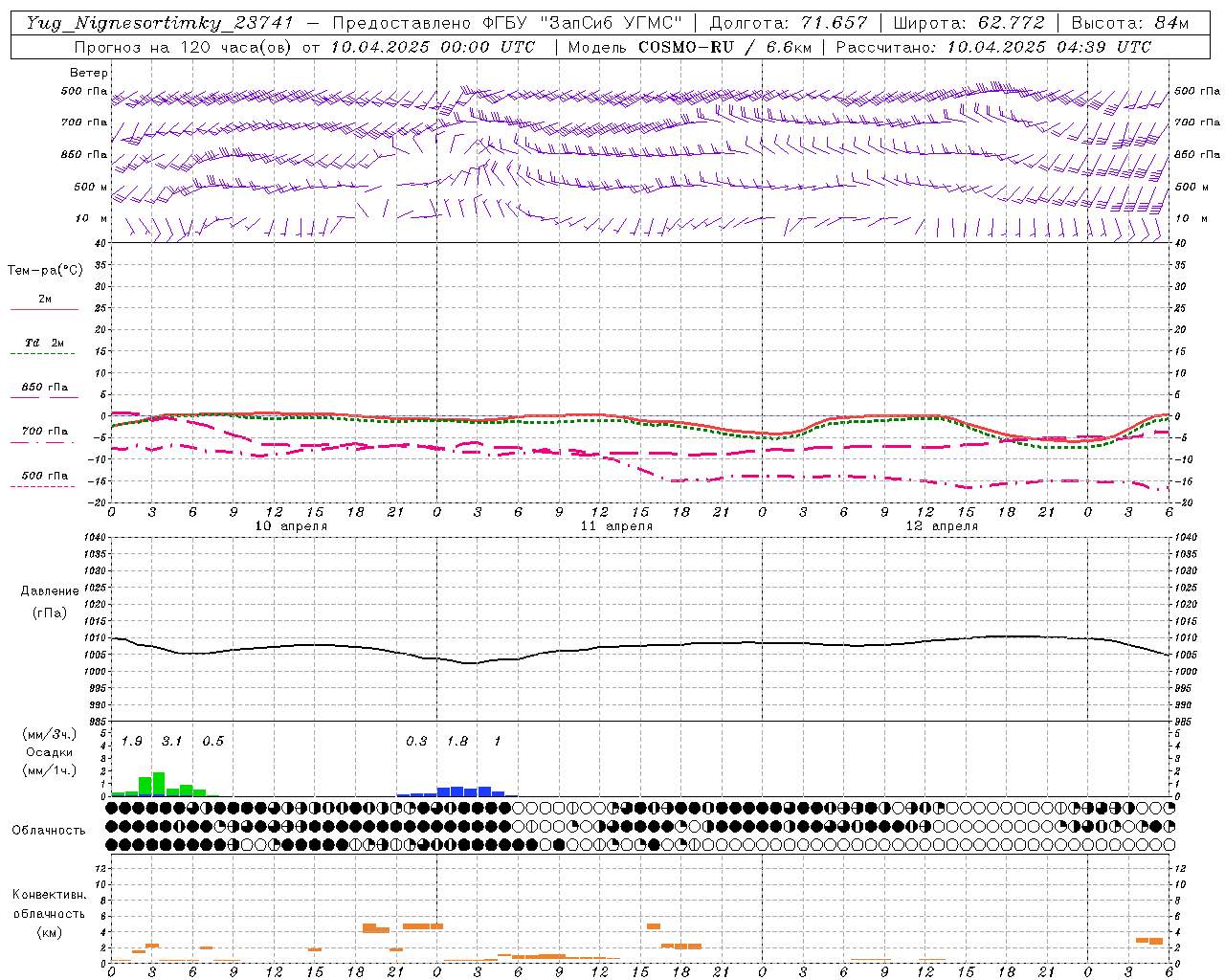Click the 'Давление' pressure panel label
Image resolution: width=1225 pixels, height=980 pixels.
point(50,591)
